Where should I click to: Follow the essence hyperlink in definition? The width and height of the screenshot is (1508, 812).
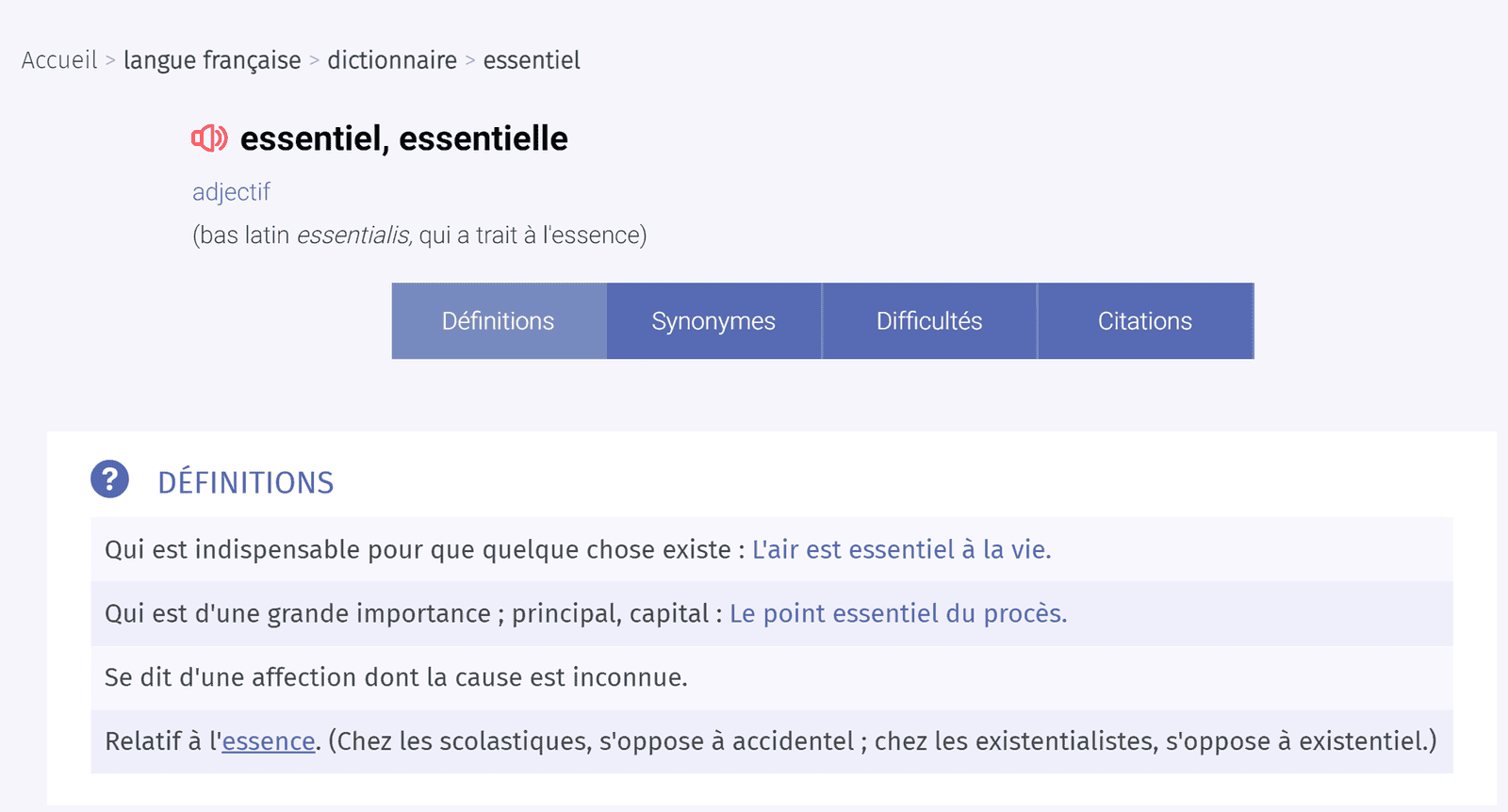(x=269, y=741)
